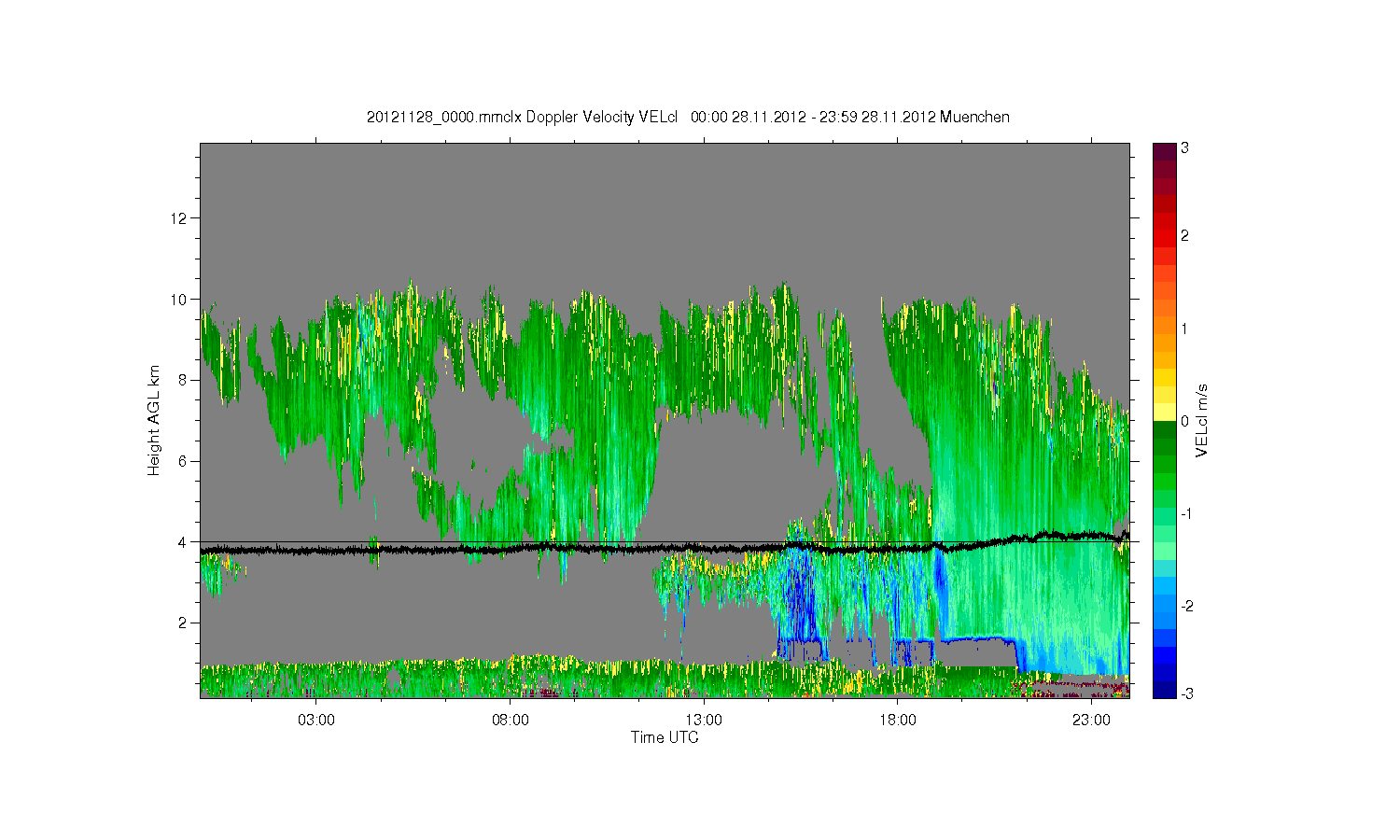Click the dark red top colorbar segment
Screen dimensions: 1400x840
[1164, 151]
